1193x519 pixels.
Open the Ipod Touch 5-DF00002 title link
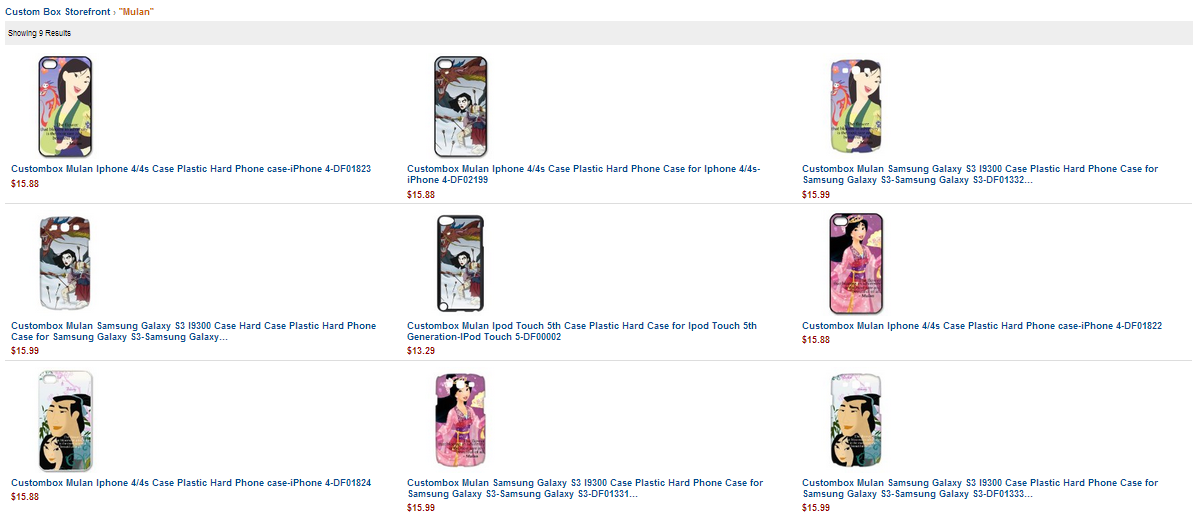pos(582,331)
